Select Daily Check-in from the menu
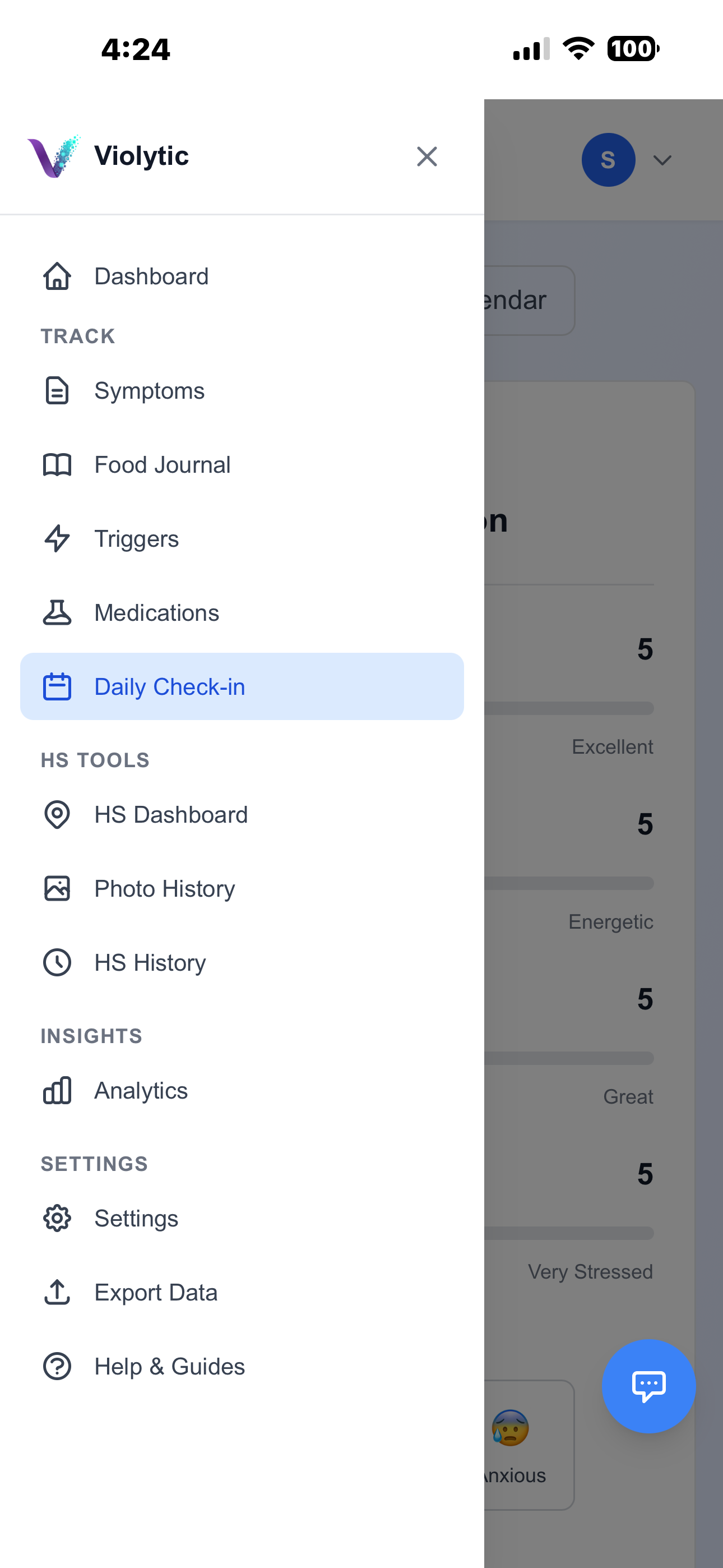Screen dimensions: 723x1568 (x=169, y=686)
